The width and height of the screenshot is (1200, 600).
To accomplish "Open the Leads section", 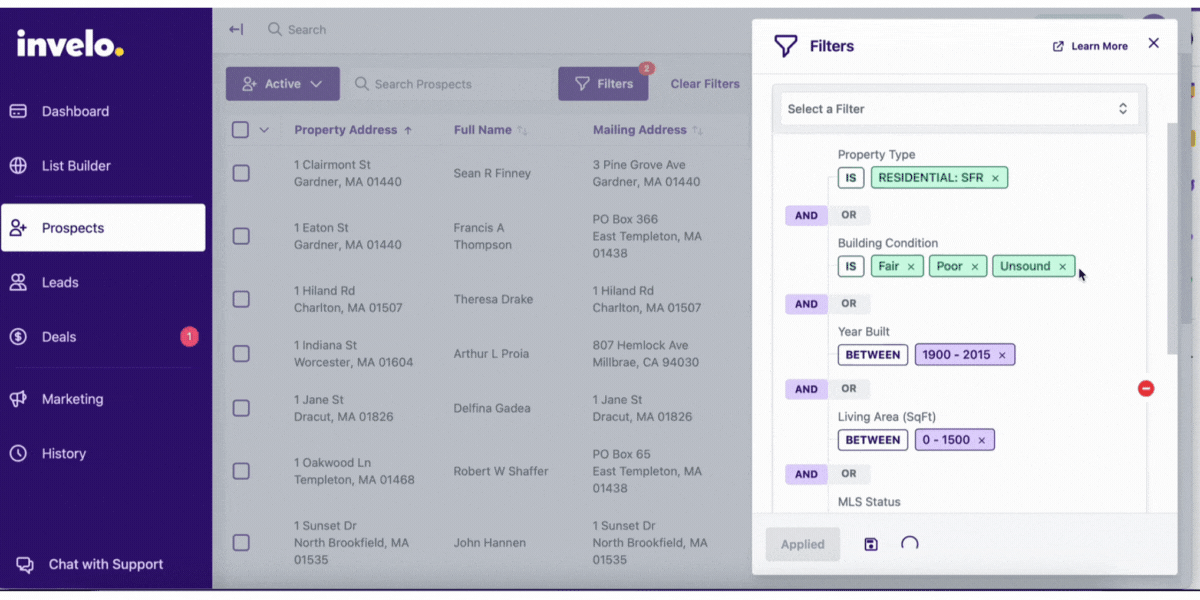I will coord(60,283).
